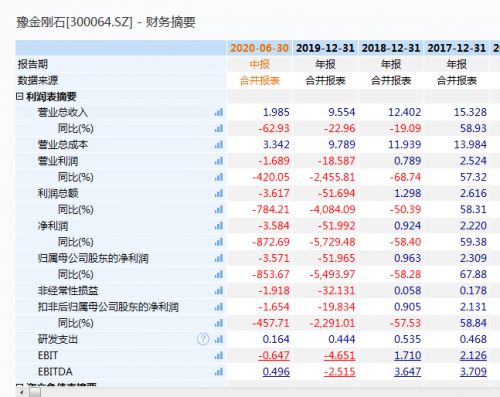The height and width of the screenshot is (397, 500).
Task: Open EBITDA value 3.647 link
Action: pyautogui.click(x=407, y=372)
